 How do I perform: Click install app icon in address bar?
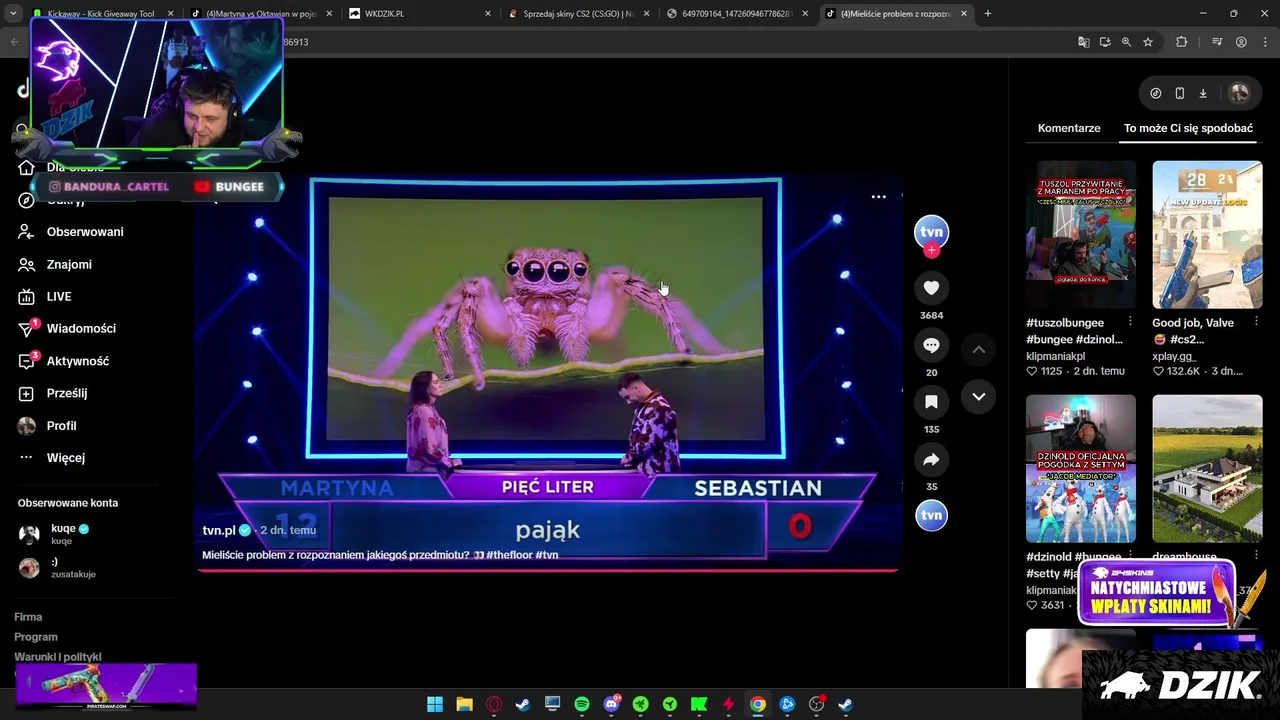pyautogui.click(x=1105, y=42)
